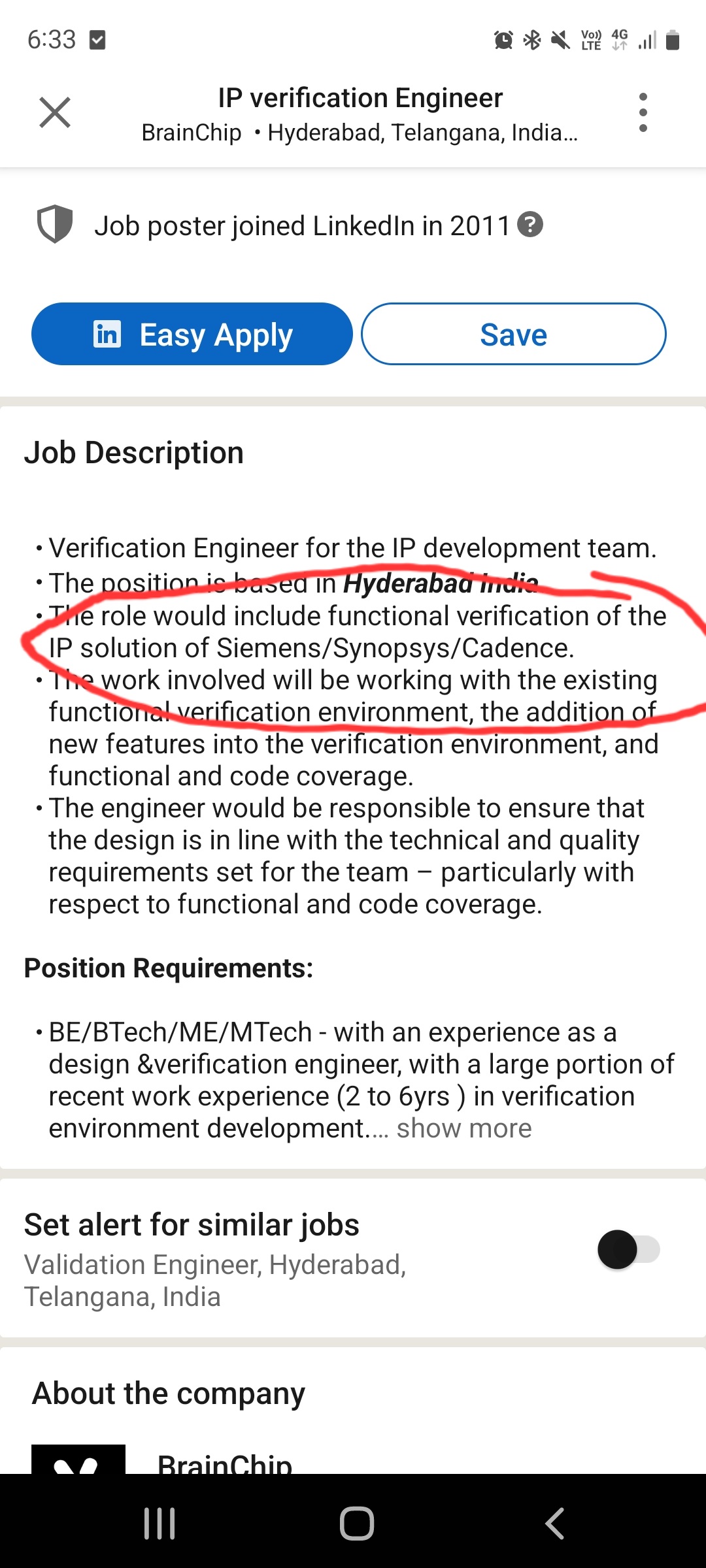This screenshot has height=1568, width=706.
Task: Open BrainChip company name link
Action: (225, 1463)
